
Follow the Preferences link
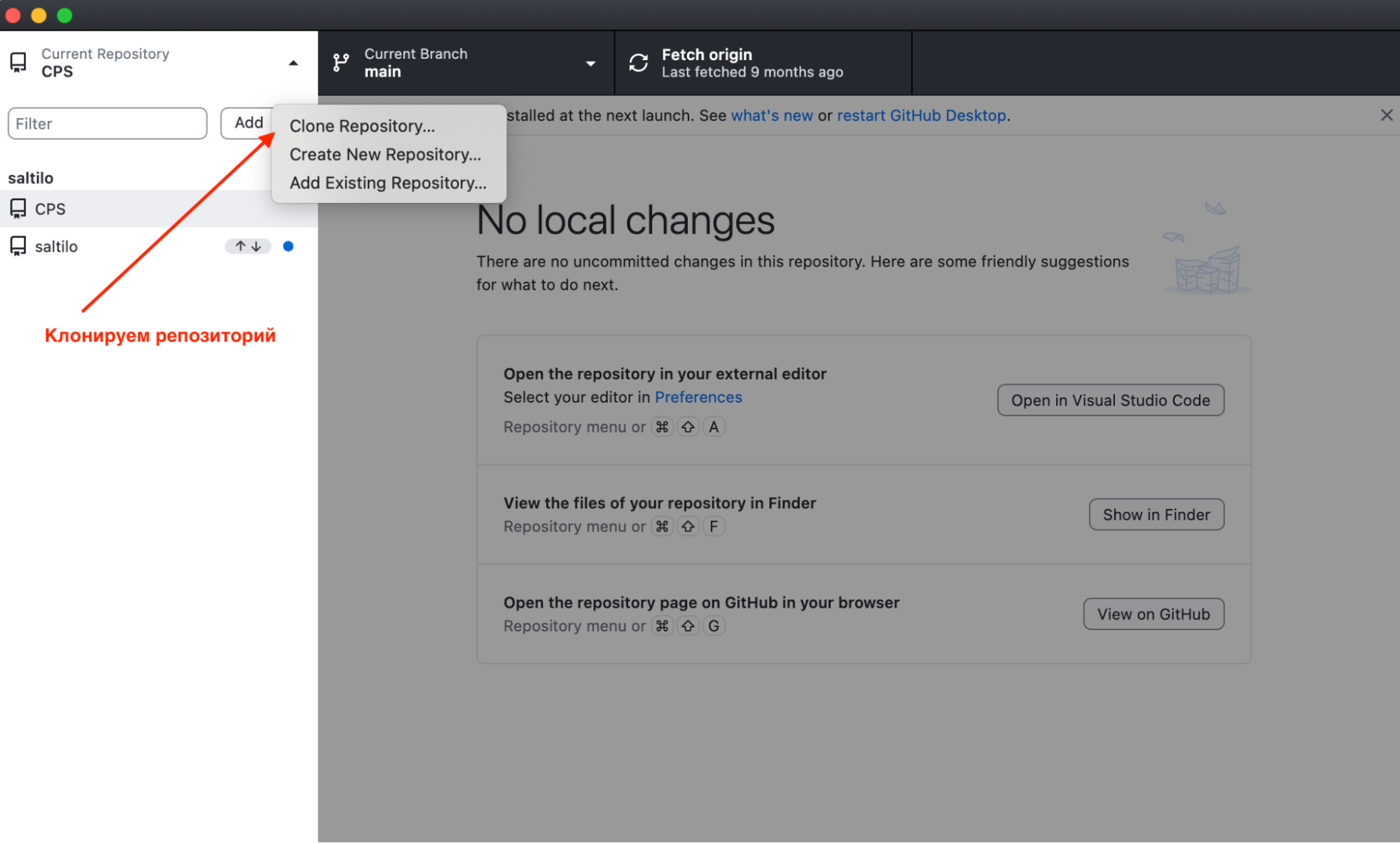[x=698, y=397]
